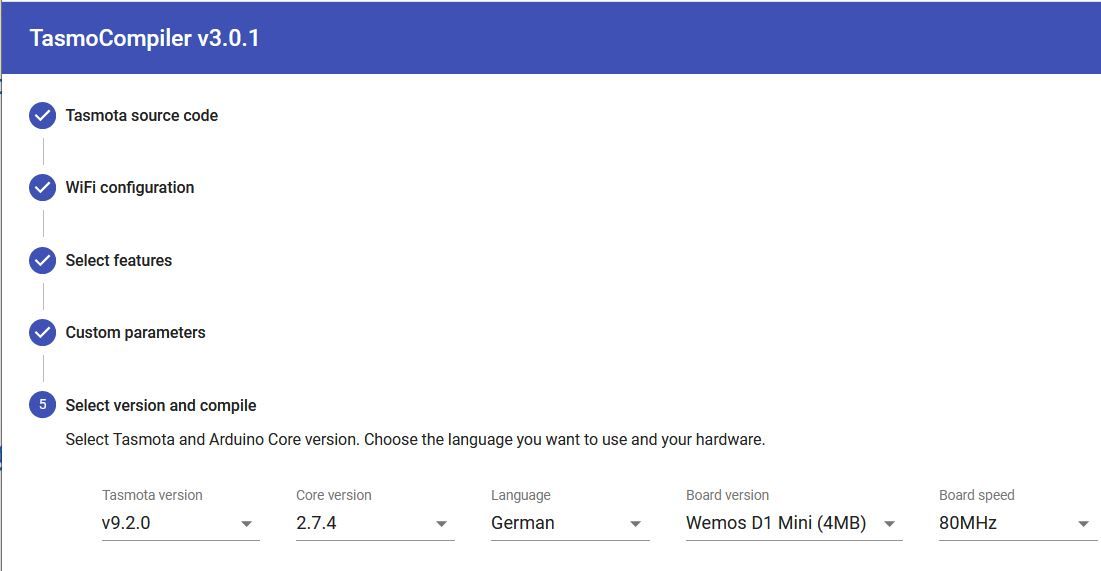The image size is (1101, 571).
Task: Open the Board version dropdown Wemos D1 Mini
Action: [793, 523]
